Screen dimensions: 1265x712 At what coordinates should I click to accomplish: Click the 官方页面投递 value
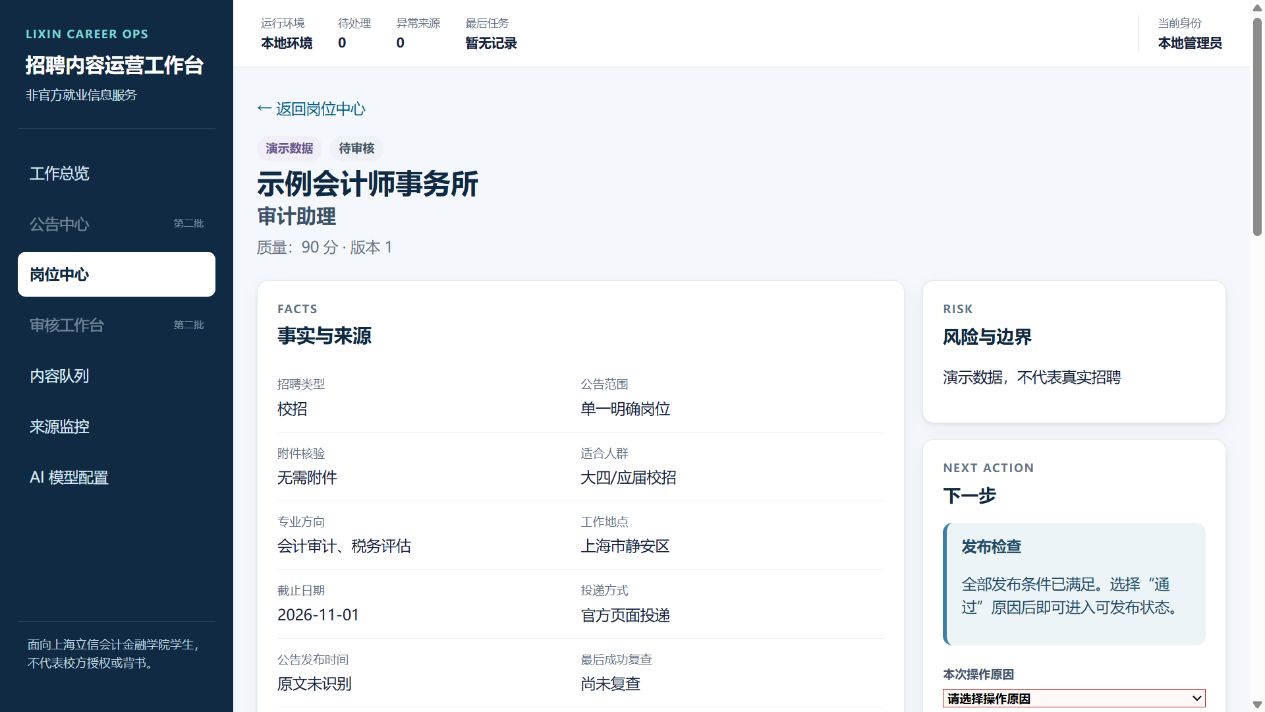coord(626,615)
